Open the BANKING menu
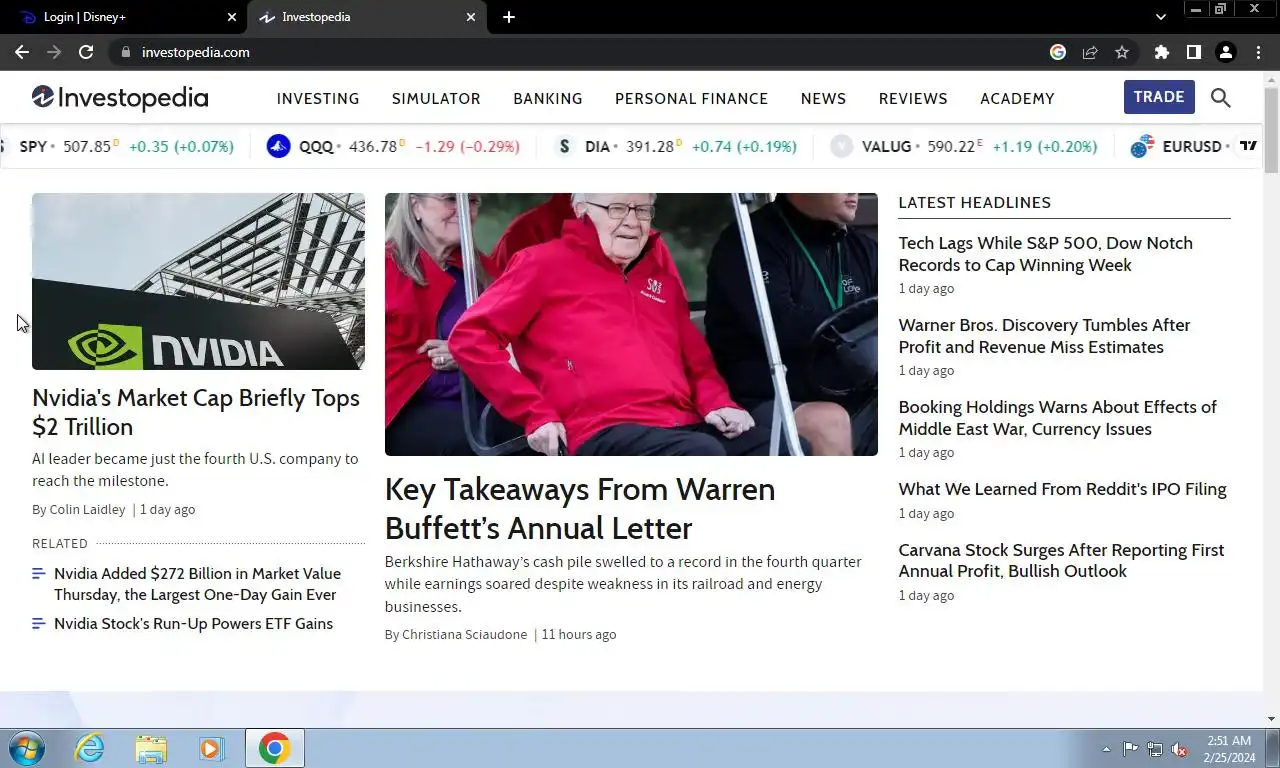1280x768 pixels. coord(548,98)
